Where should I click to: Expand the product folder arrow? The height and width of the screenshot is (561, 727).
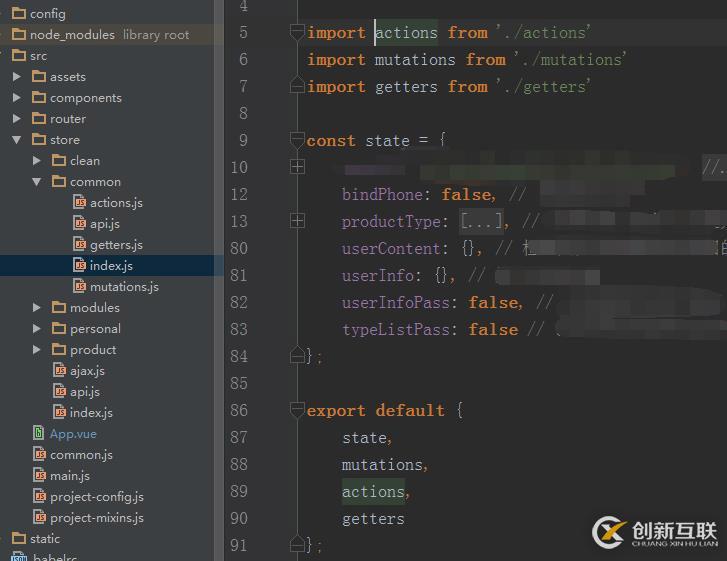tap(37, 350)
